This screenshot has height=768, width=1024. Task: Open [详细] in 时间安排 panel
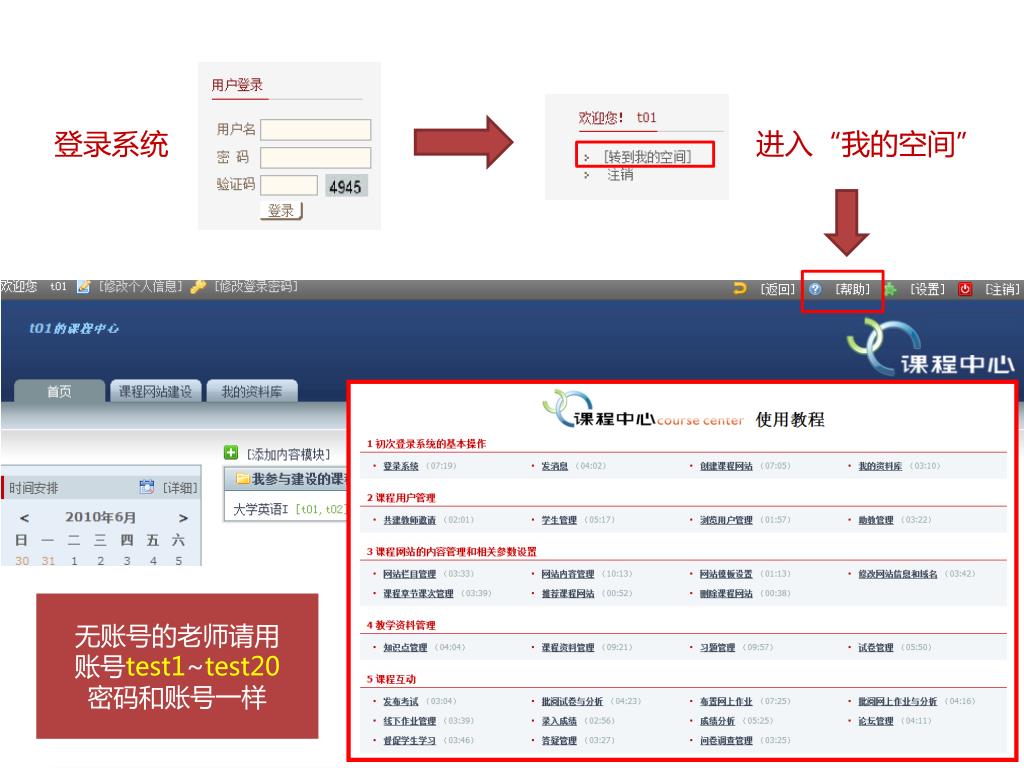(180, 488)
